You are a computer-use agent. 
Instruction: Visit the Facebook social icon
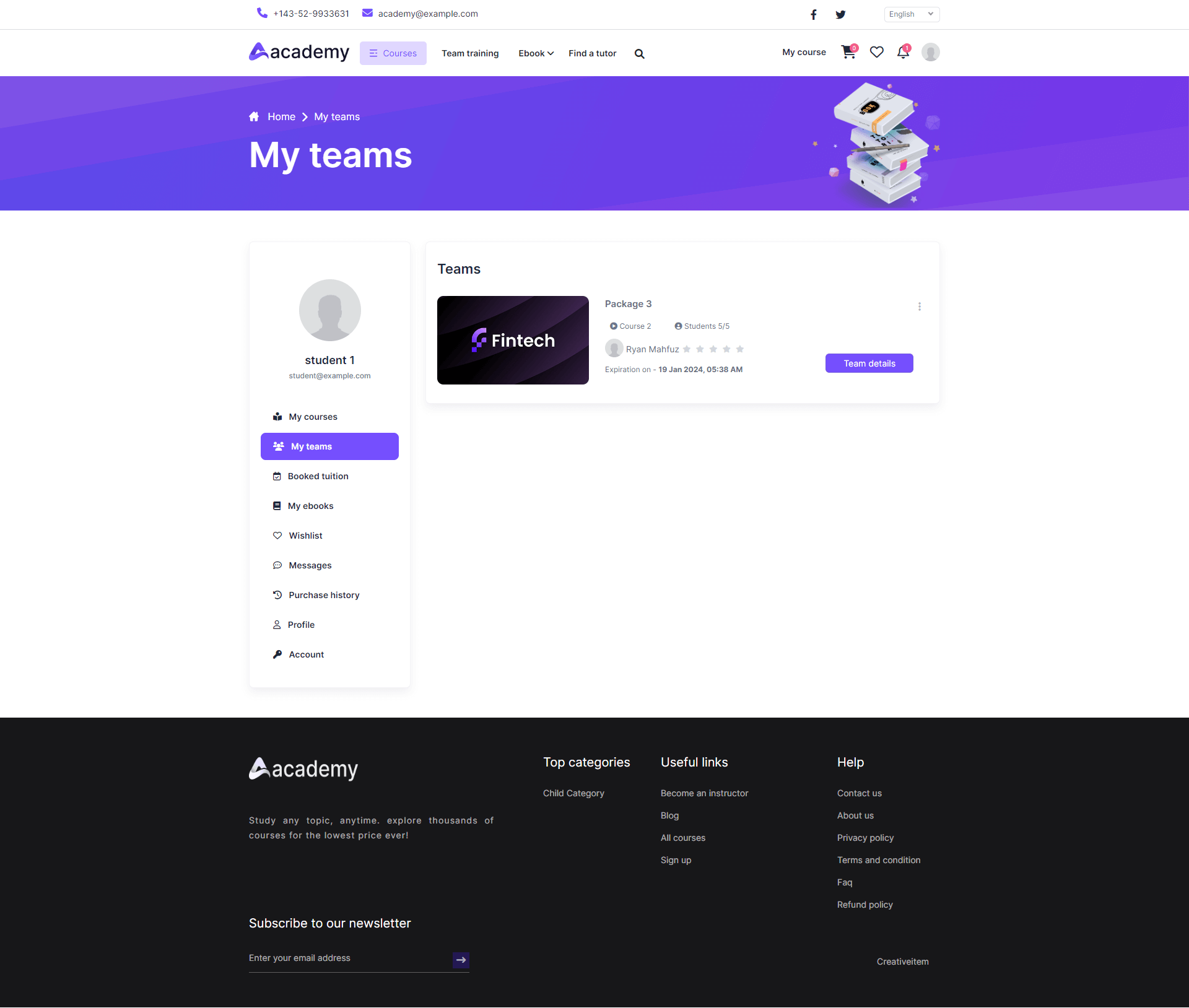814,14
